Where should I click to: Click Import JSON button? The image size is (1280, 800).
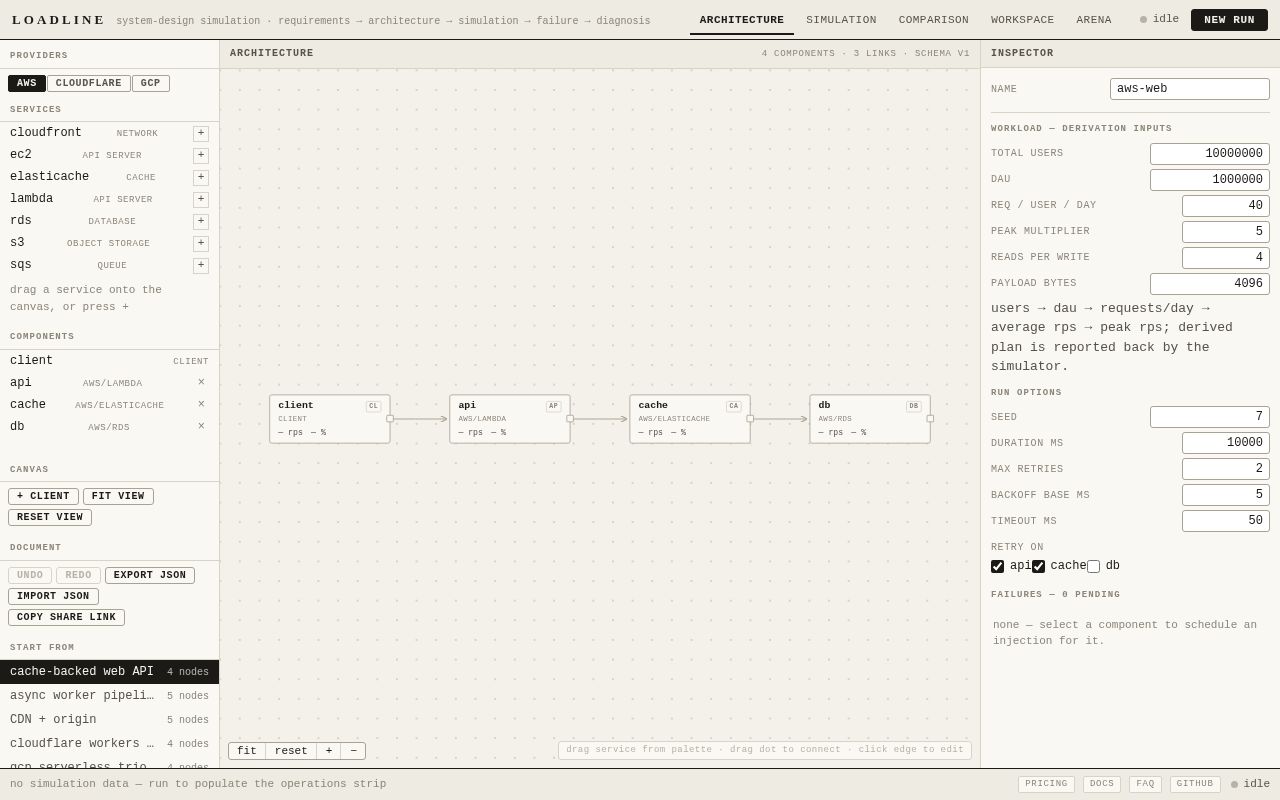coord(53,597)
